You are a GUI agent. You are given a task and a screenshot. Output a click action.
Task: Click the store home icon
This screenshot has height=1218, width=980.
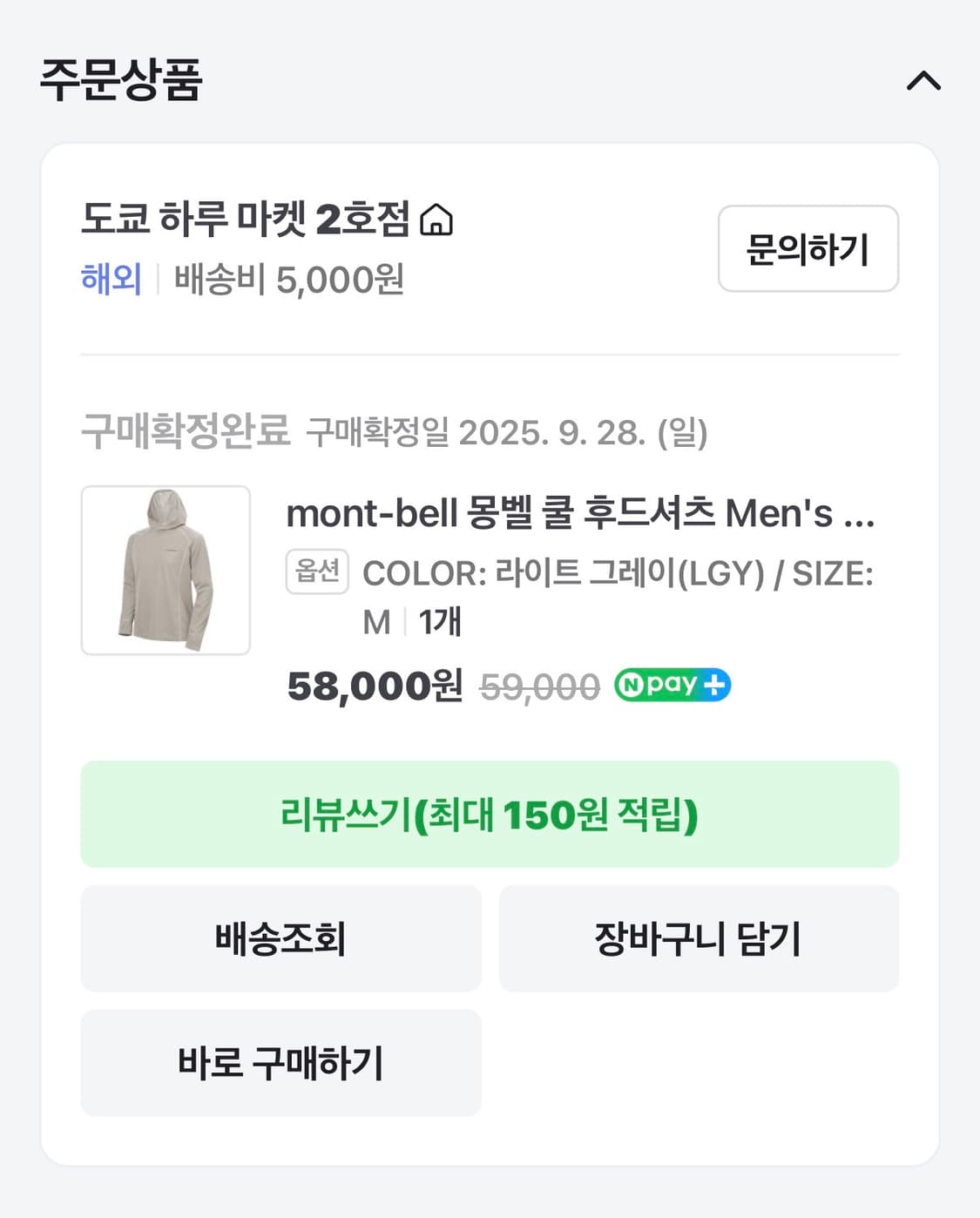pos(436,220)
